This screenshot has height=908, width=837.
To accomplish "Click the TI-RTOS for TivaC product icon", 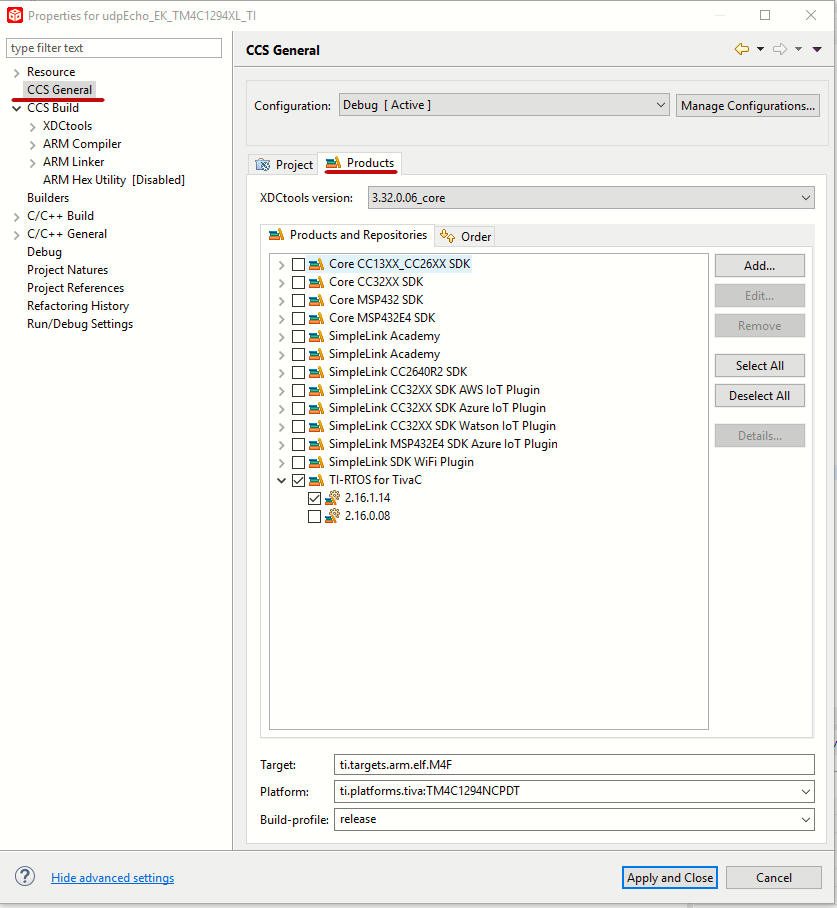I will point(316,480).
